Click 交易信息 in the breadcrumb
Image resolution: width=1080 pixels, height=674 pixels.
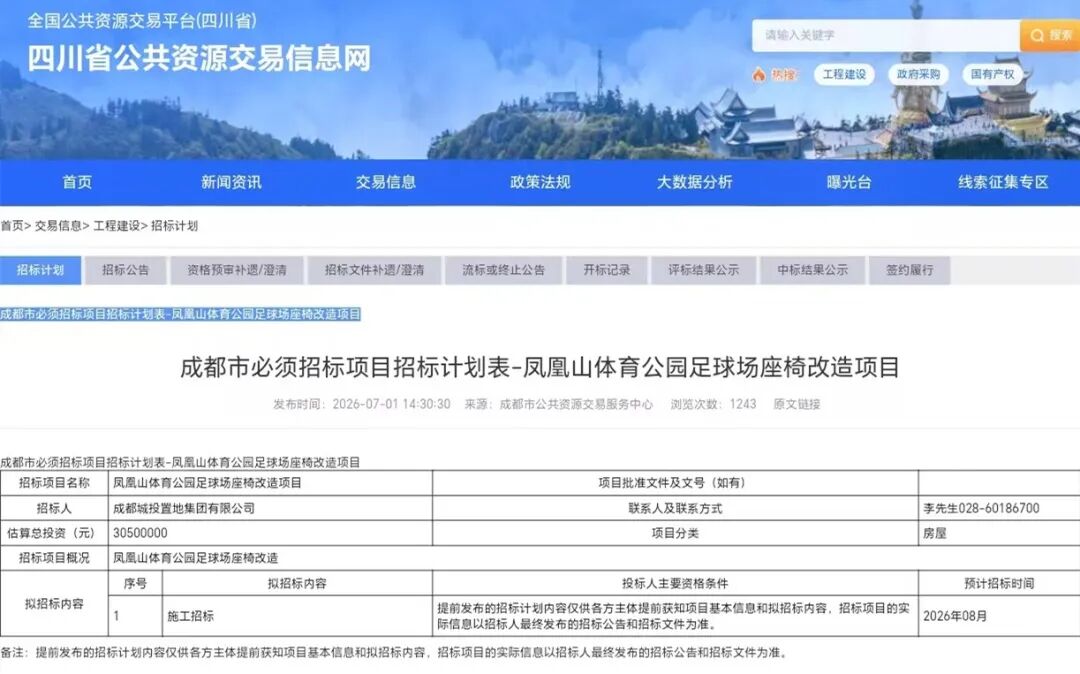coord(58,226)
